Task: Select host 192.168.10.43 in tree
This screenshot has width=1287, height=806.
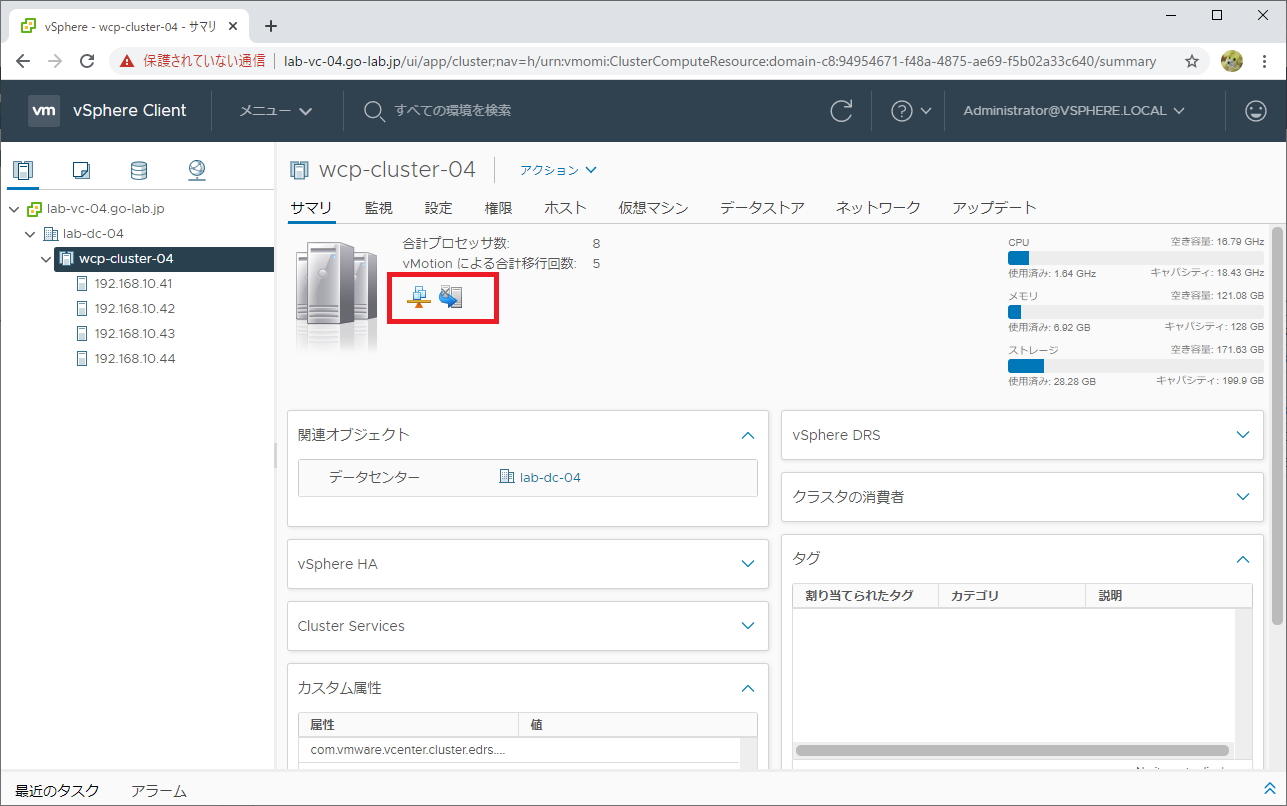Action: click(x=134, y=334)
